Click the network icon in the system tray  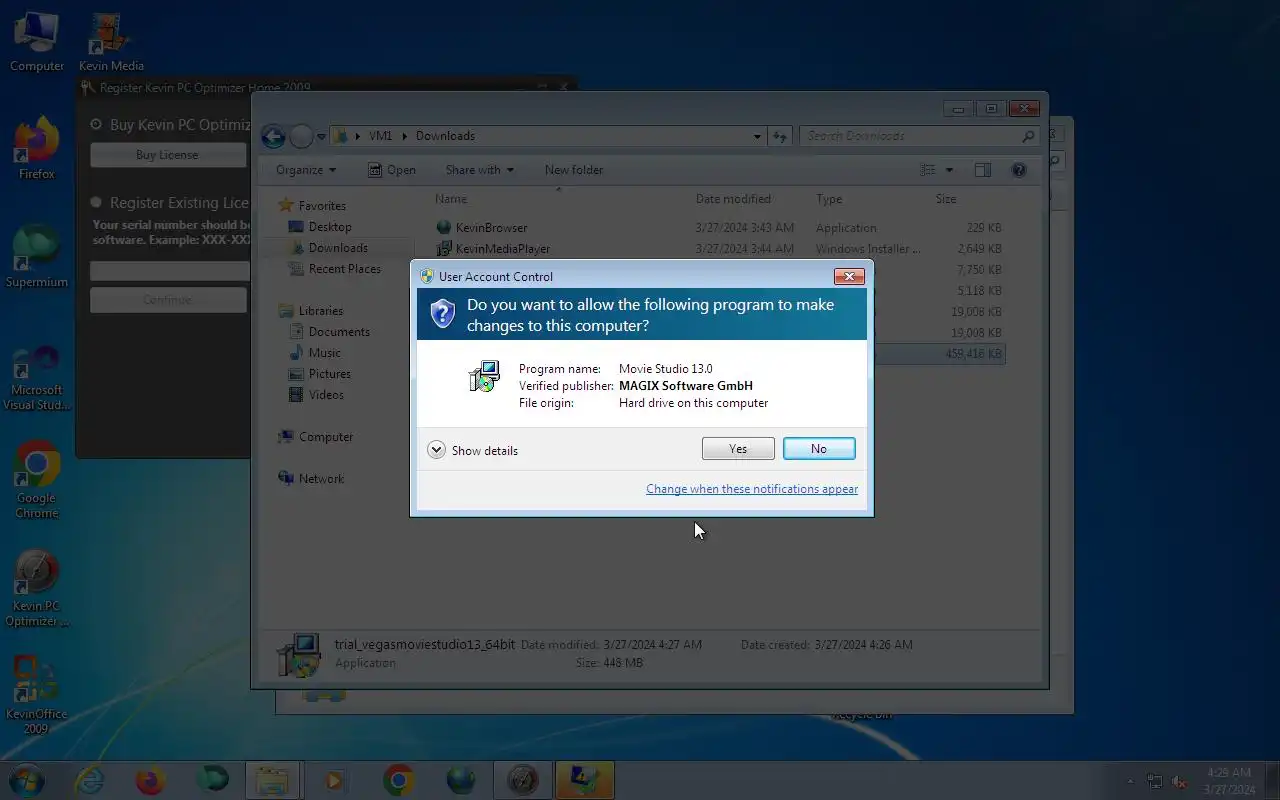pyautogui.click(x=1155, y=781)
